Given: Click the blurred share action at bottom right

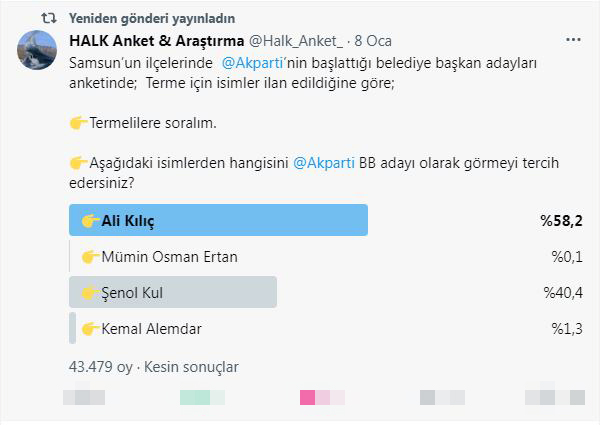Looking at the screenshot, I should pyautogui.click(x=555, y=397).
